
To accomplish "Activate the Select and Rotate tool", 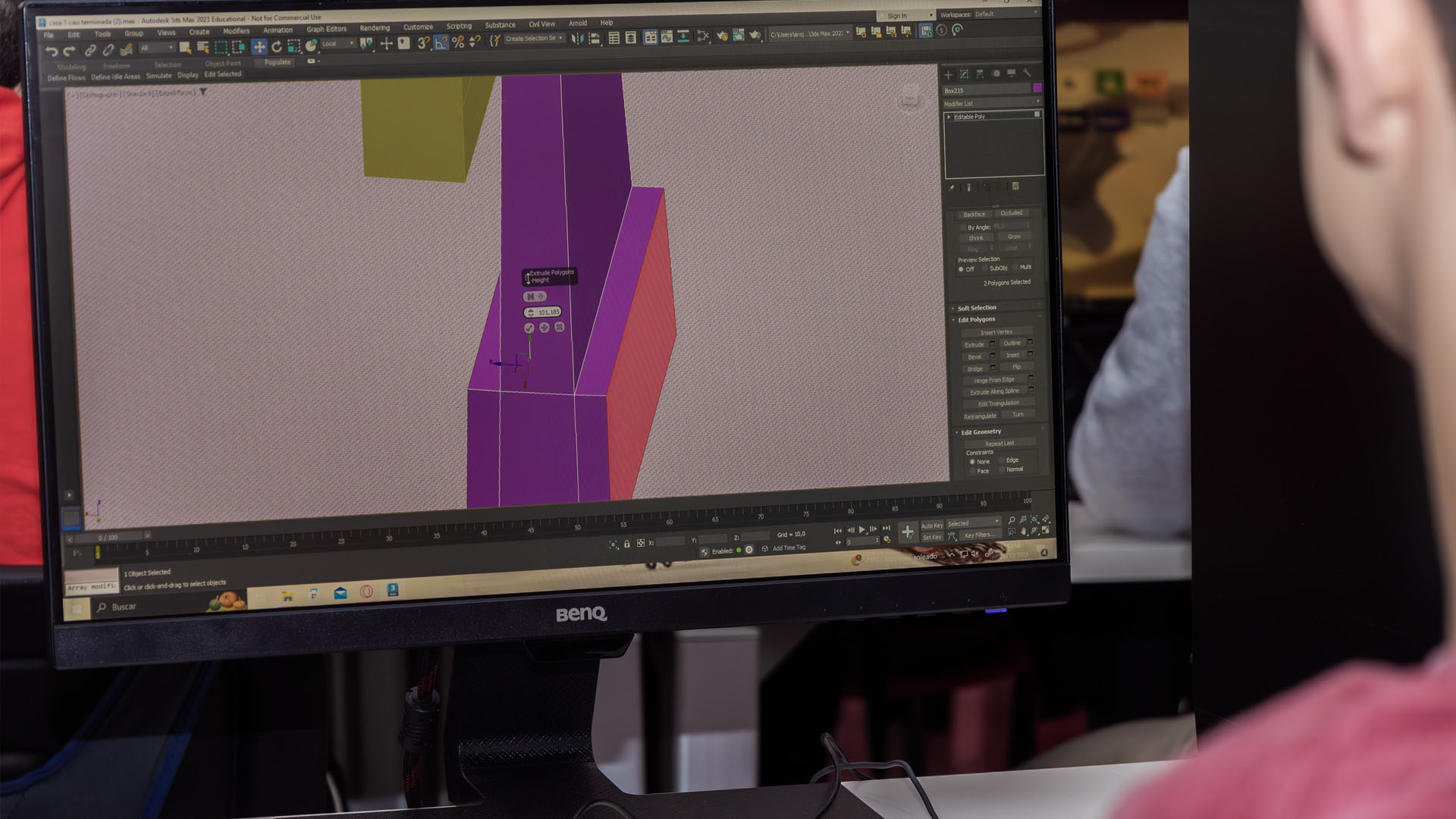I will pyautogui.click(x=277, y=46).
